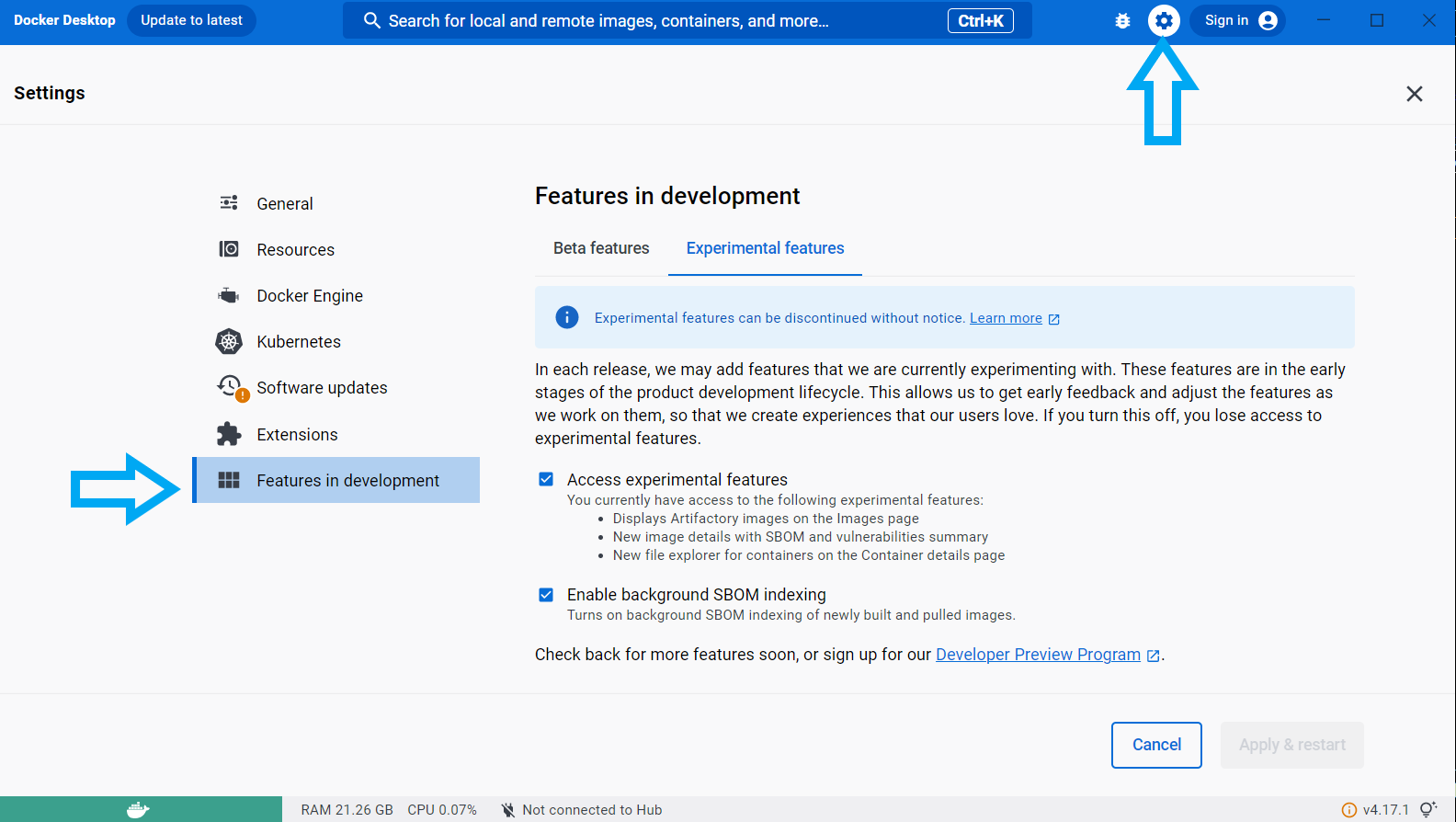This screenshot has height=822, width=1456.
Task: Click the CPU 0.07% status entry
Action: [x=442, y=810]
